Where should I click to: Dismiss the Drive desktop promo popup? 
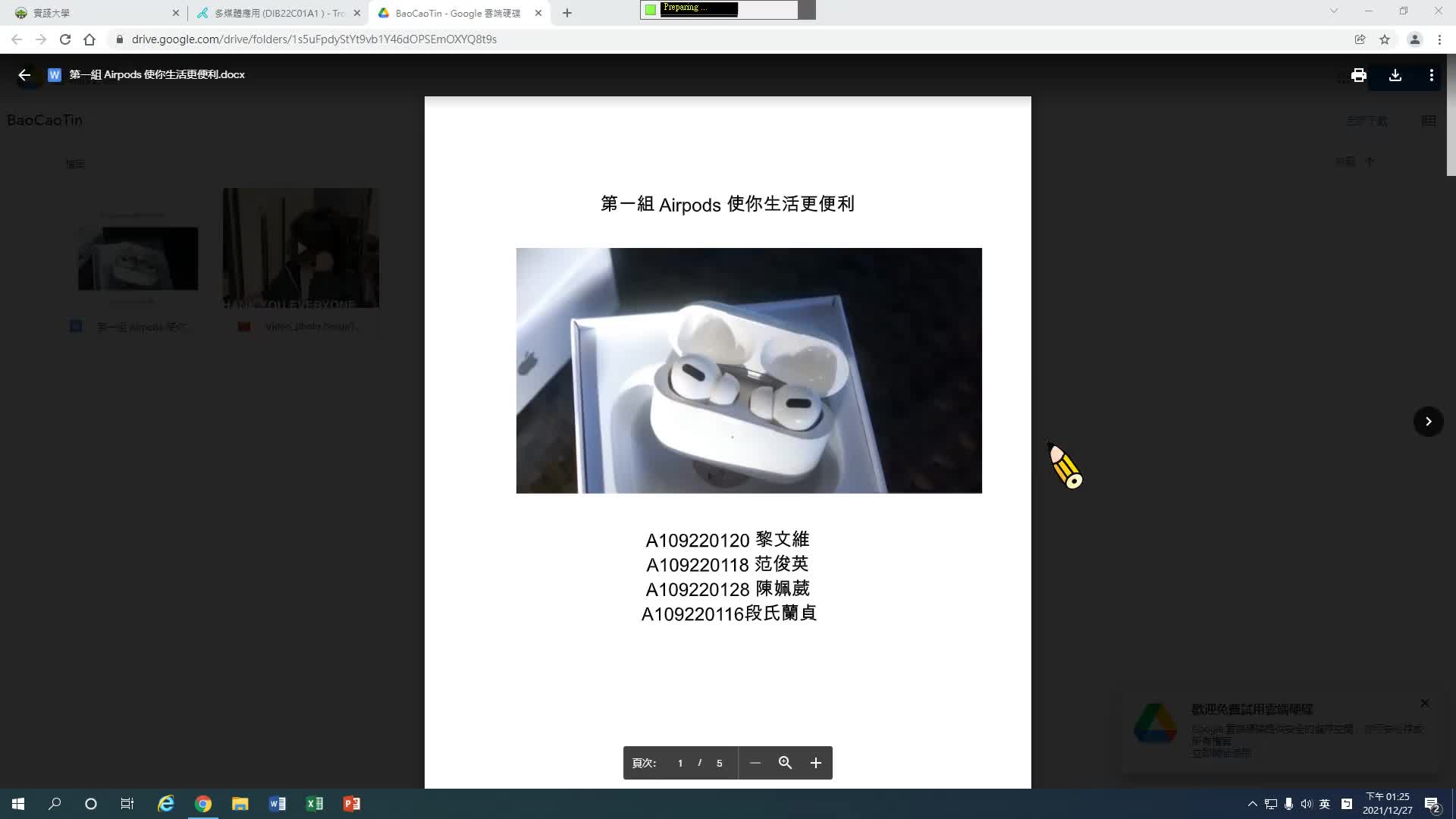click(1425, 704)
